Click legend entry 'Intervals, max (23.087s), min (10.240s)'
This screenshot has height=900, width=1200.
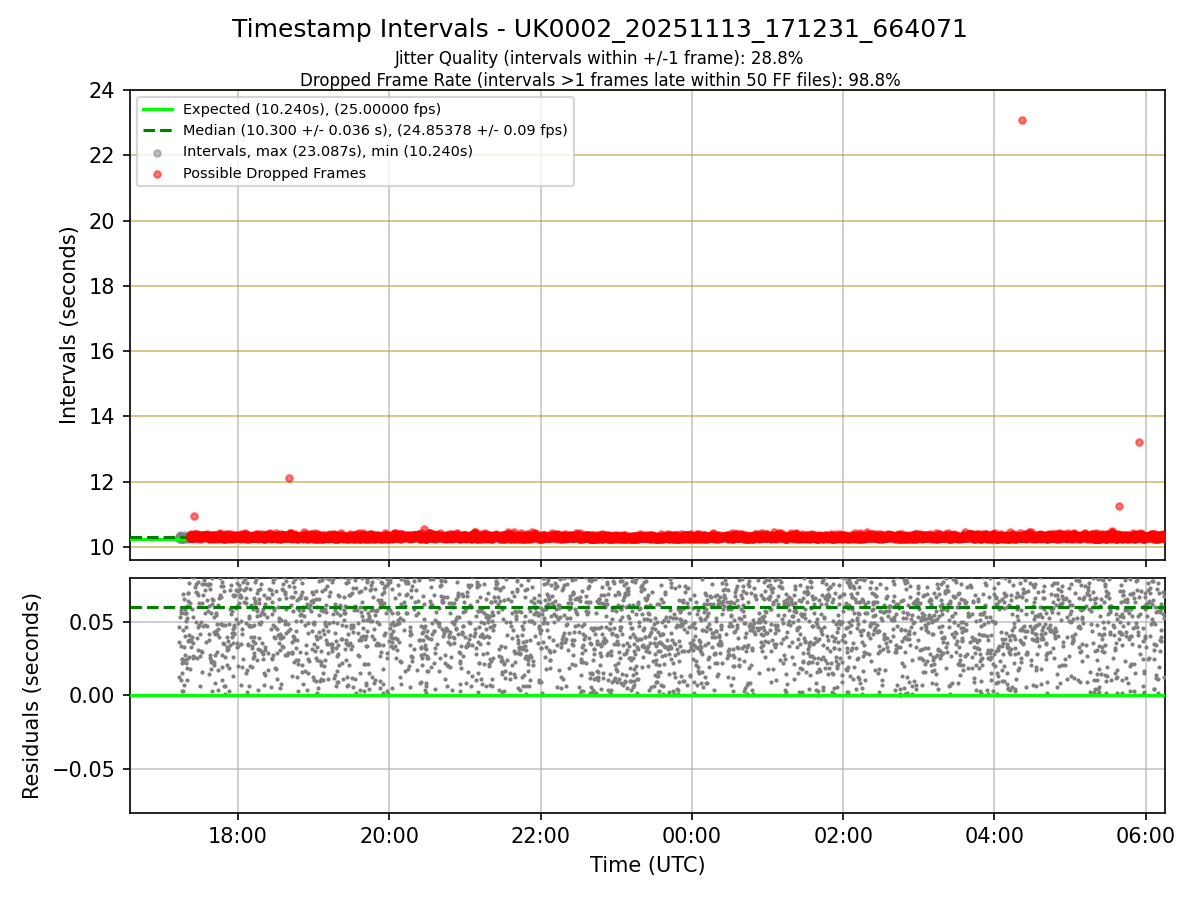328,151
